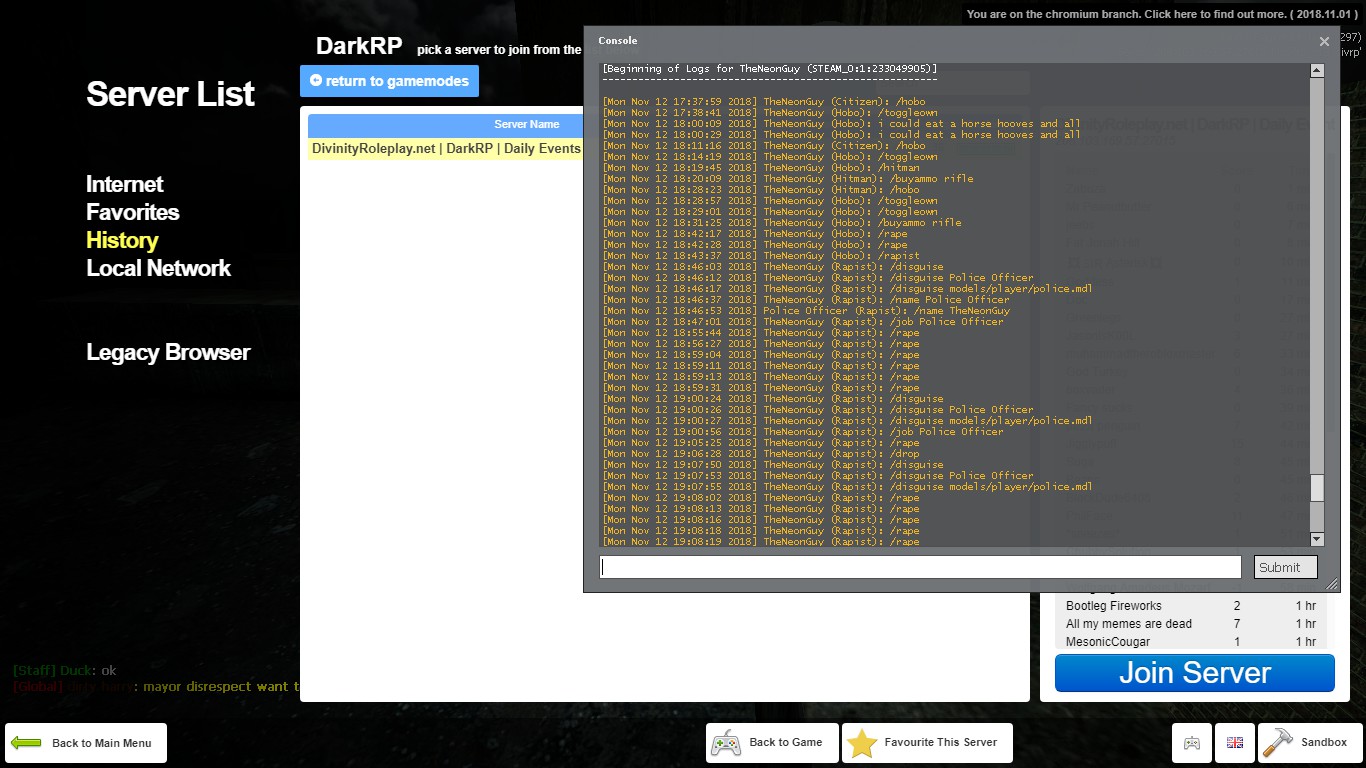Click the Console resize grip corner

pos(1331,584)
